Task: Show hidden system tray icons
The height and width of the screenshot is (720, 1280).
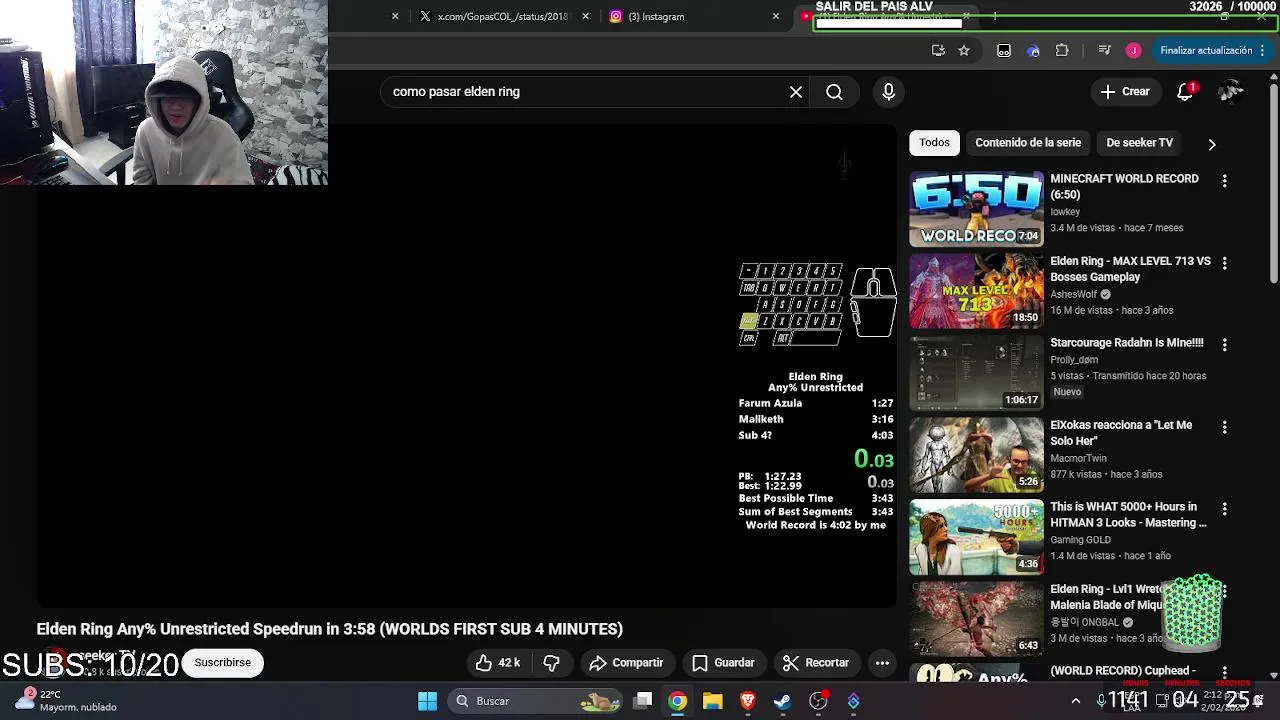Action: 1076,701
